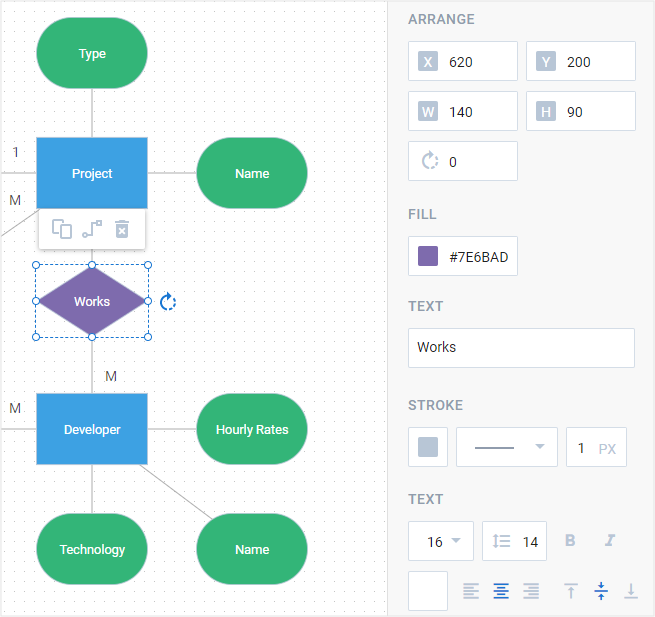
Task: Open the stroke line style dropdown
Action: (x=507, y=447)
